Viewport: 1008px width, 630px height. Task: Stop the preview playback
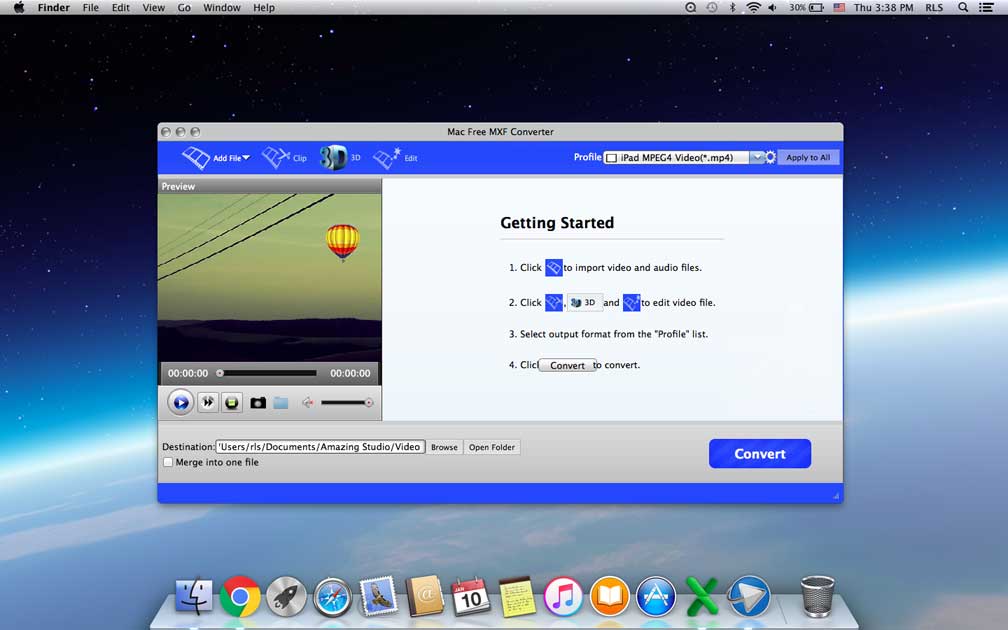click(x=231, y=402)
